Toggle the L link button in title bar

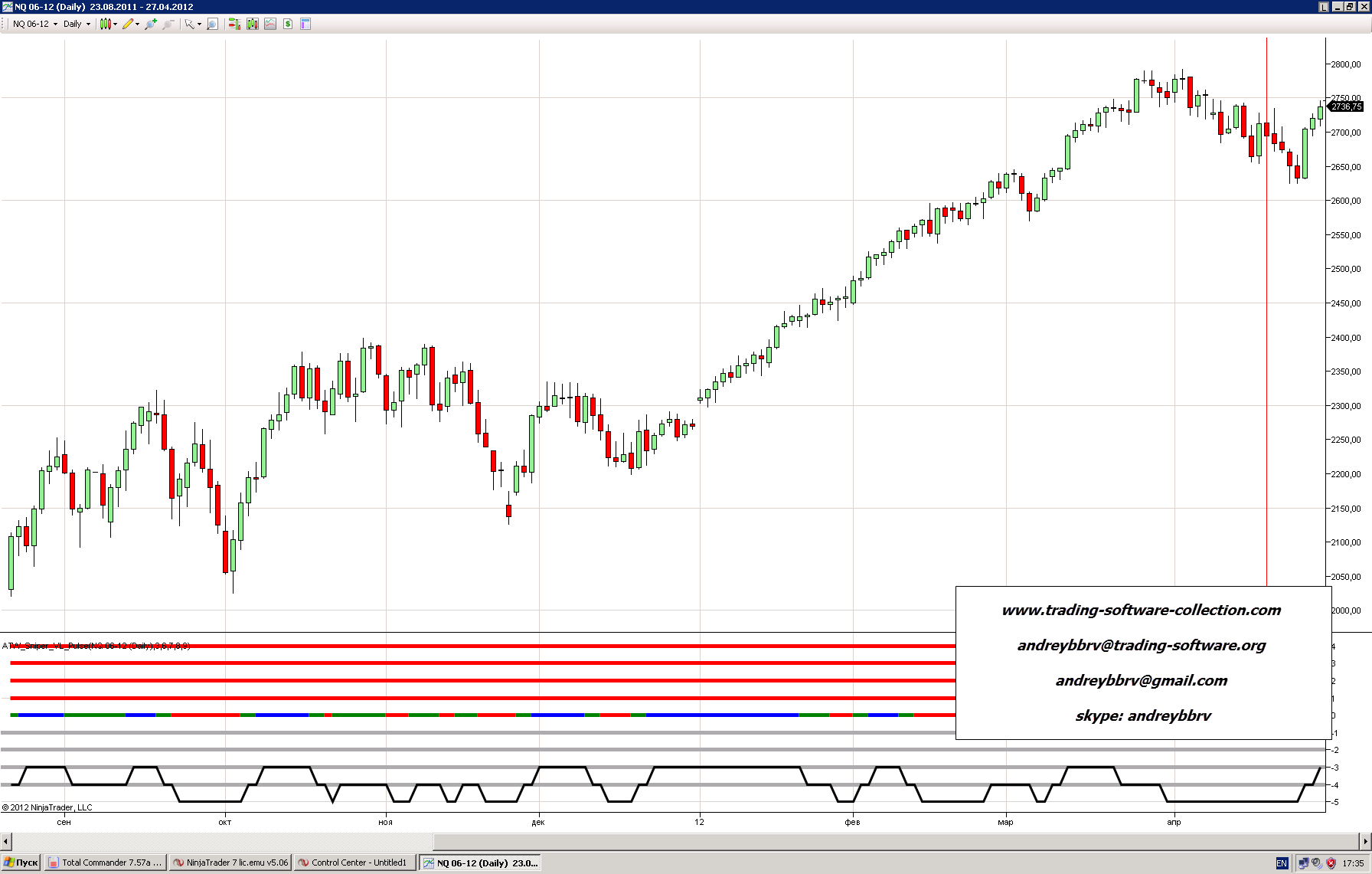(x=1323, y=7)
